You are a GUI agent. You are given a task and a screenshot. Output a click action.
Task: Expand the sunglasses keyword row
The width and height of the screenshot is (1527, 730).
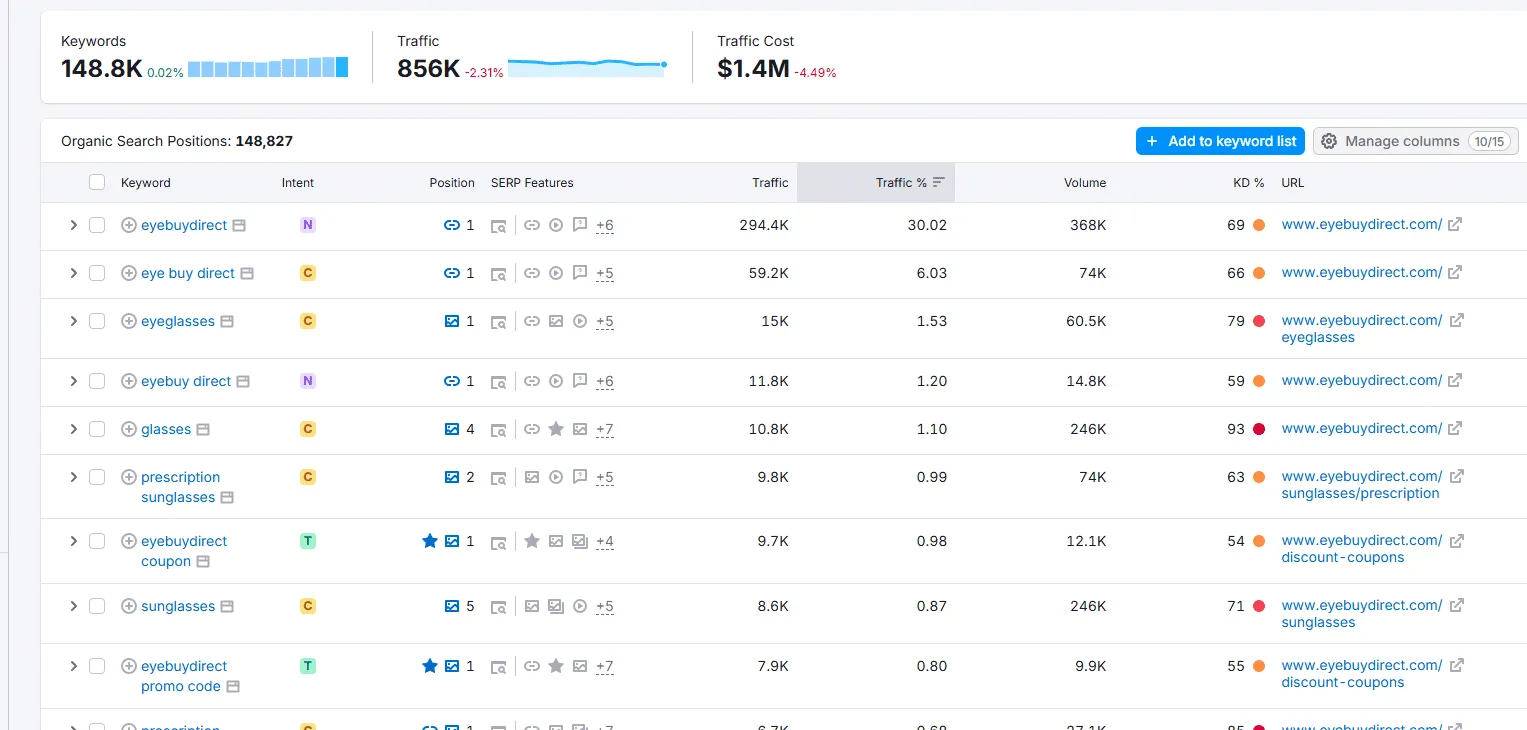73,605
